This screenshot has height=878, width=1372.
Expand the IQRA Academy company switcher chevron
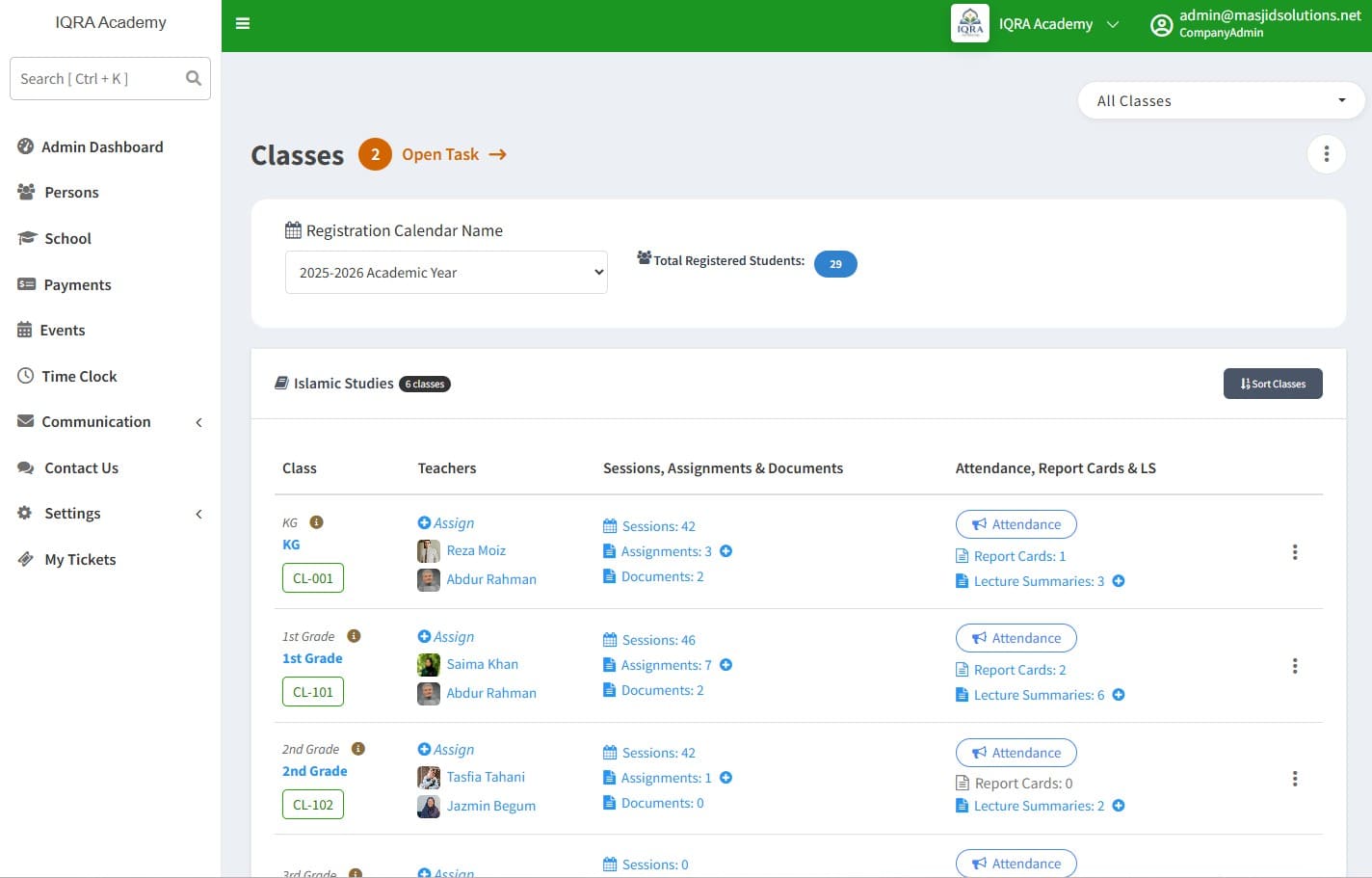(x=1113, y=24)
